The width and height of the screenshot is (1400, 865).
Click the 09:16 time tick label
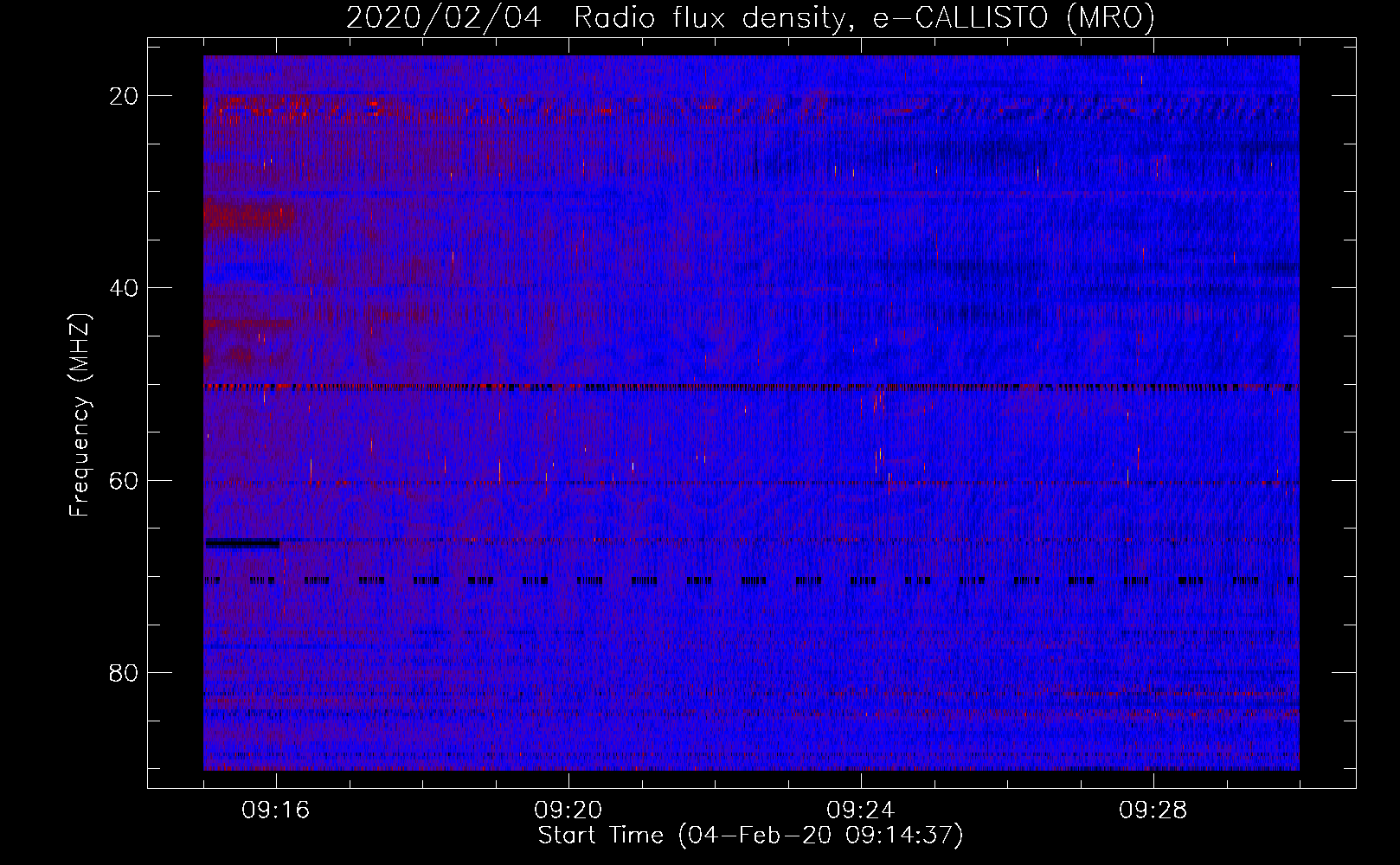[276, 811]
